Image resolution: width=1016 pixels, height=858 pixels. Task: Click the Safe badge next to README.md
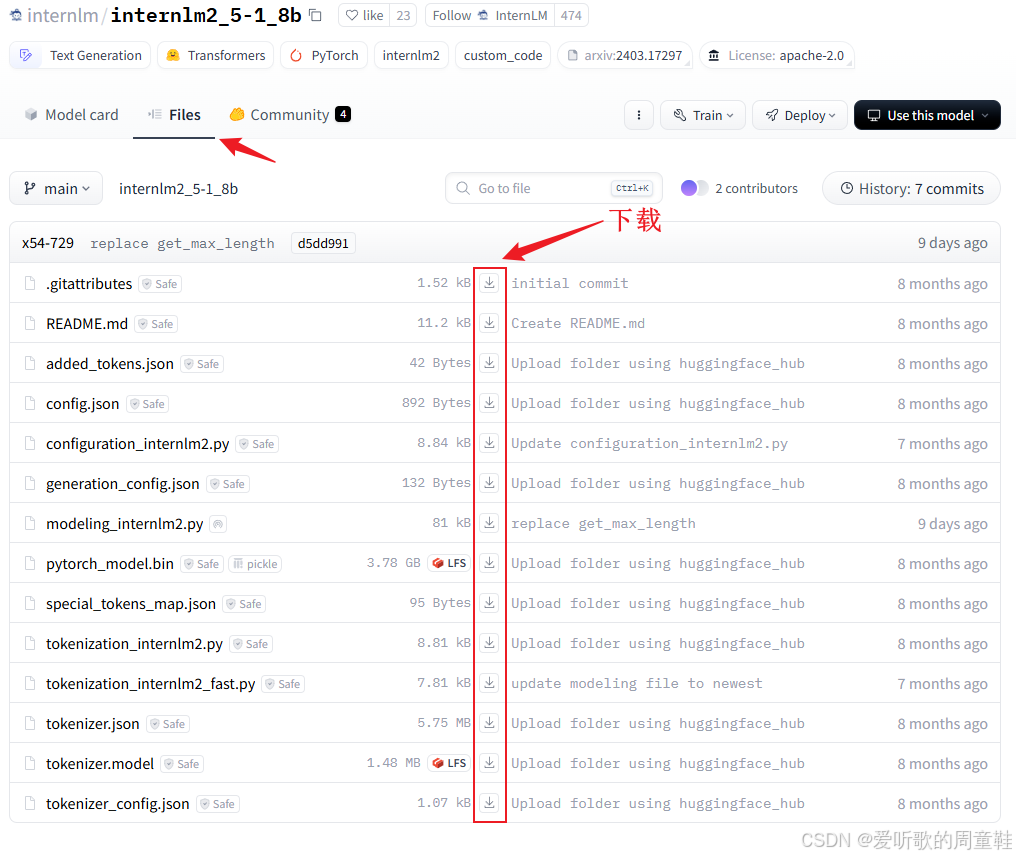[156, 324]
